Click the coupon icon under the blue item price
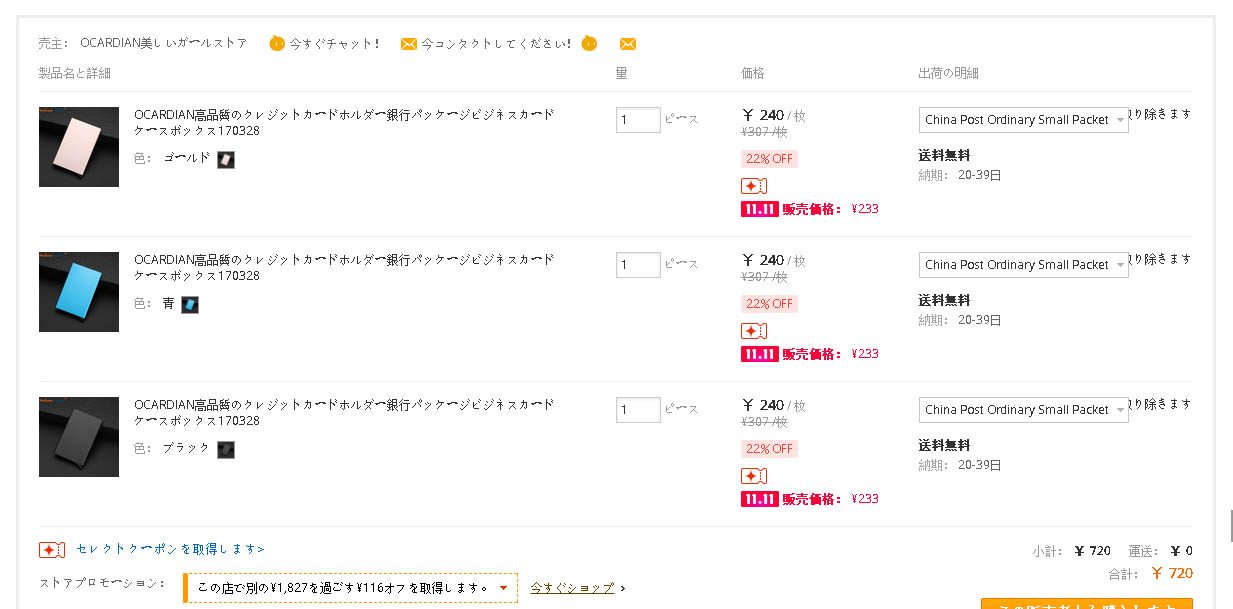1233x609 pixels. pyautogui.click(x=754, y=331)
